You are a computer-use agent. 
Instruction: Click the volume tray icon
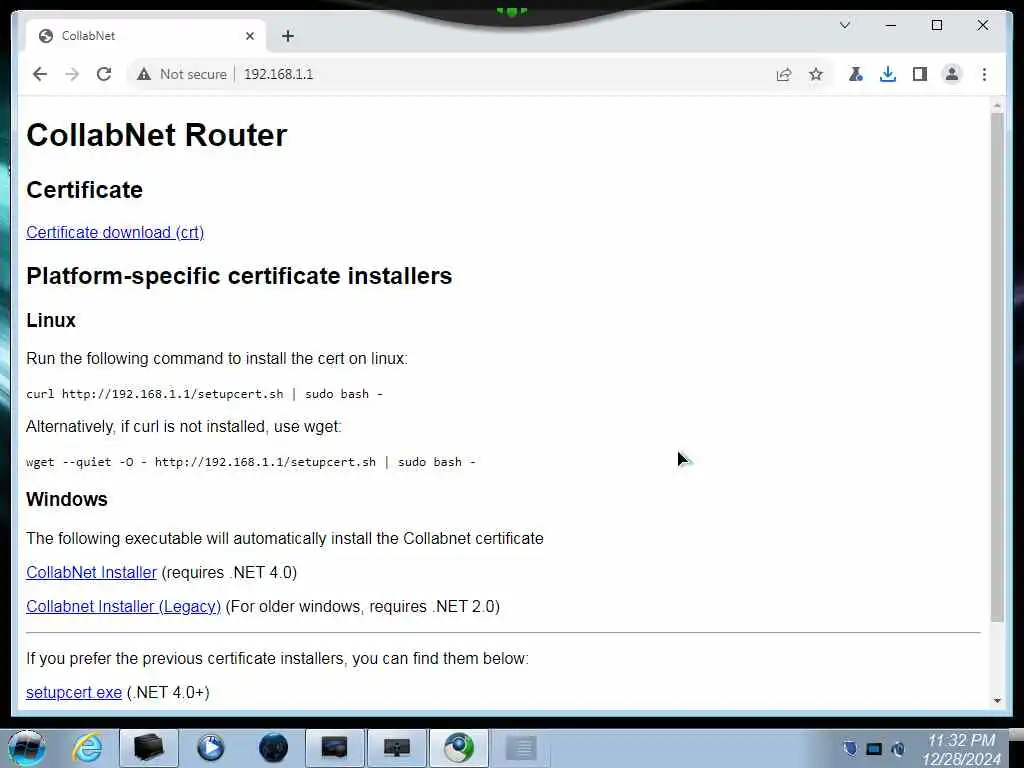coord(898,748)
